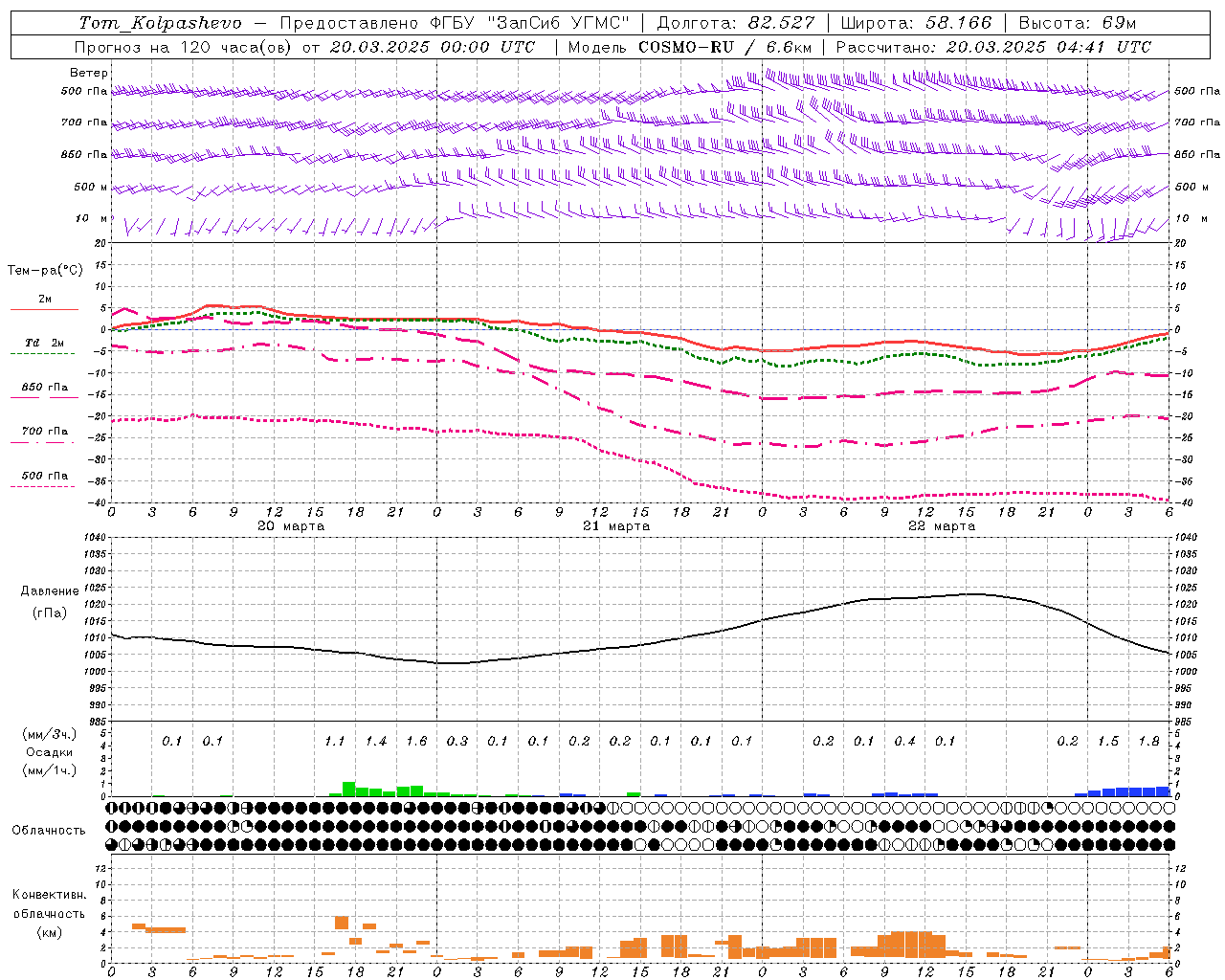This screenshot has height=980, width=1225.
Task: Click the '700 гПа' temperature legend dash-dot line
Action: pyautogui.click(x=44, y=442)
